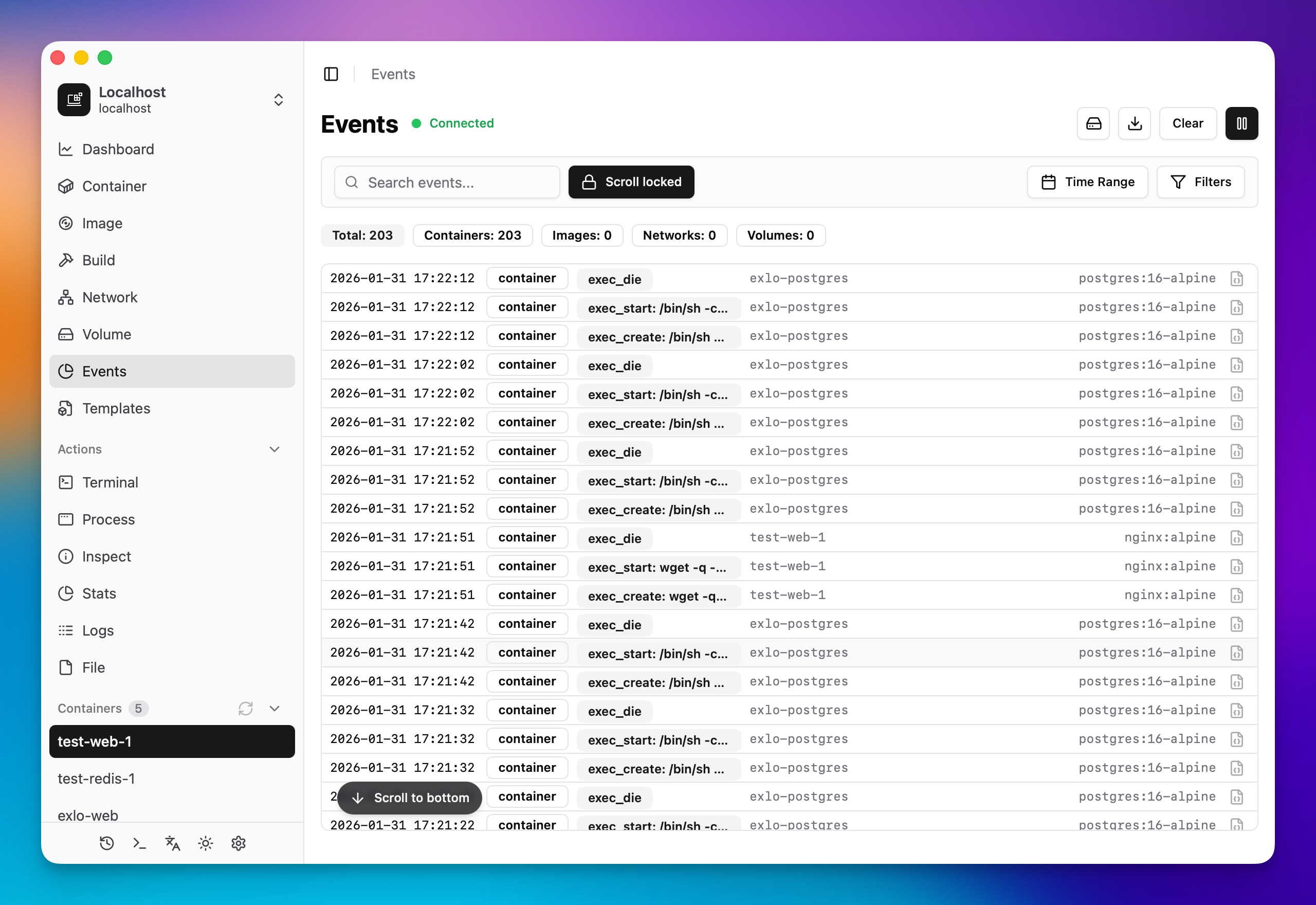The width and height of the screenshot is (1316, 905).
Task: Click the Clear button
Action: coord(1187,123)
